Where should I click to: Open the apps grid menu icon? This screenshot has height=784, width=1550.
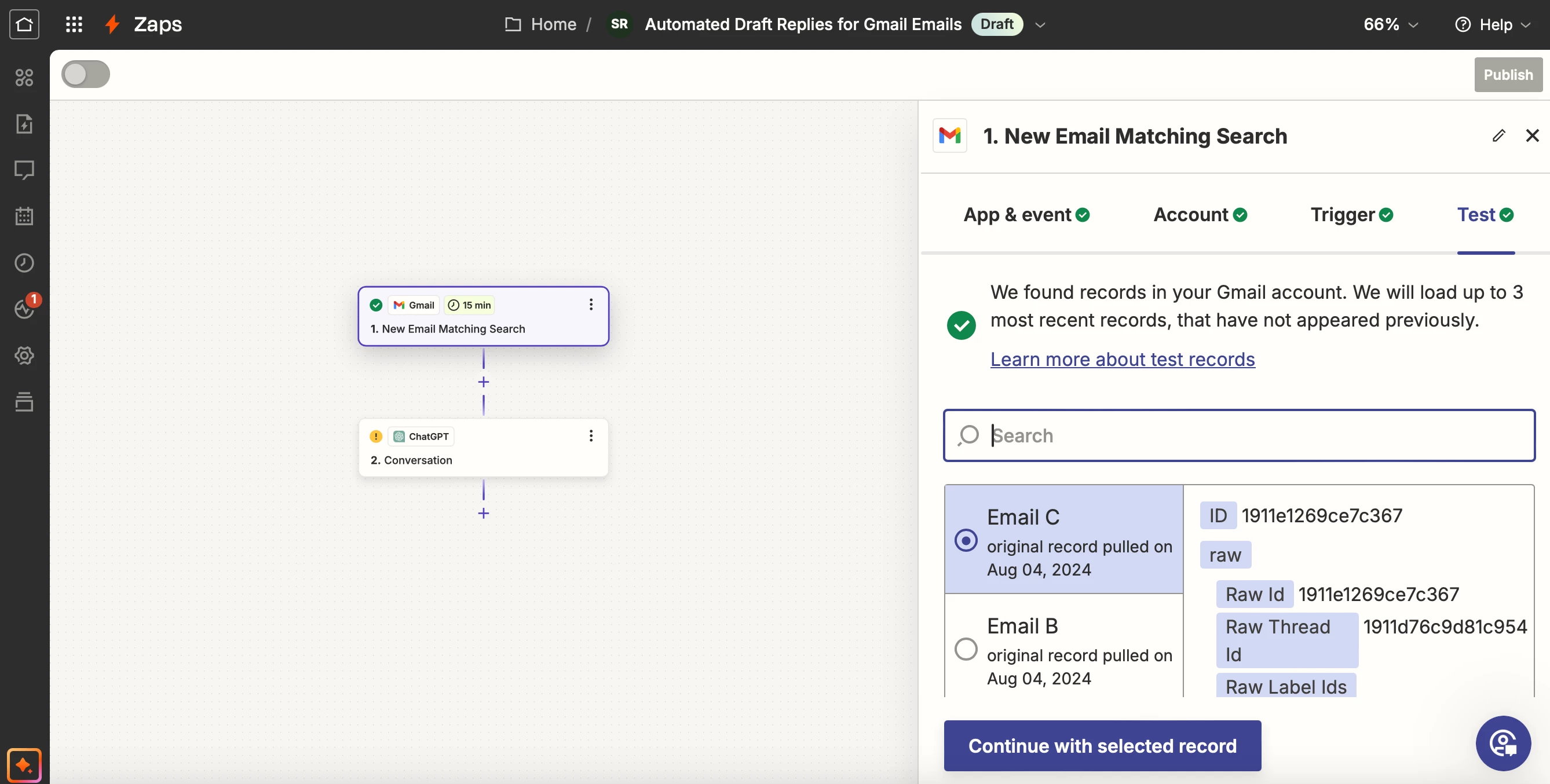pos(74,24)
